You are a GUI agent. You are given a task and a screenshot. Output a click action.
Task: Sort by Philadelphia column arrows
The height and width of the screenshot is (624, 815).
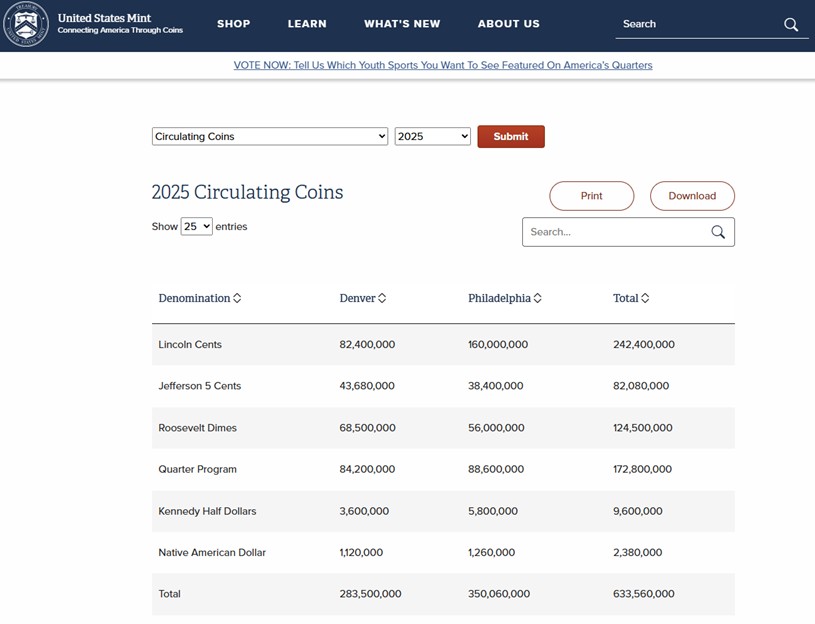click(x=537, y=298)
